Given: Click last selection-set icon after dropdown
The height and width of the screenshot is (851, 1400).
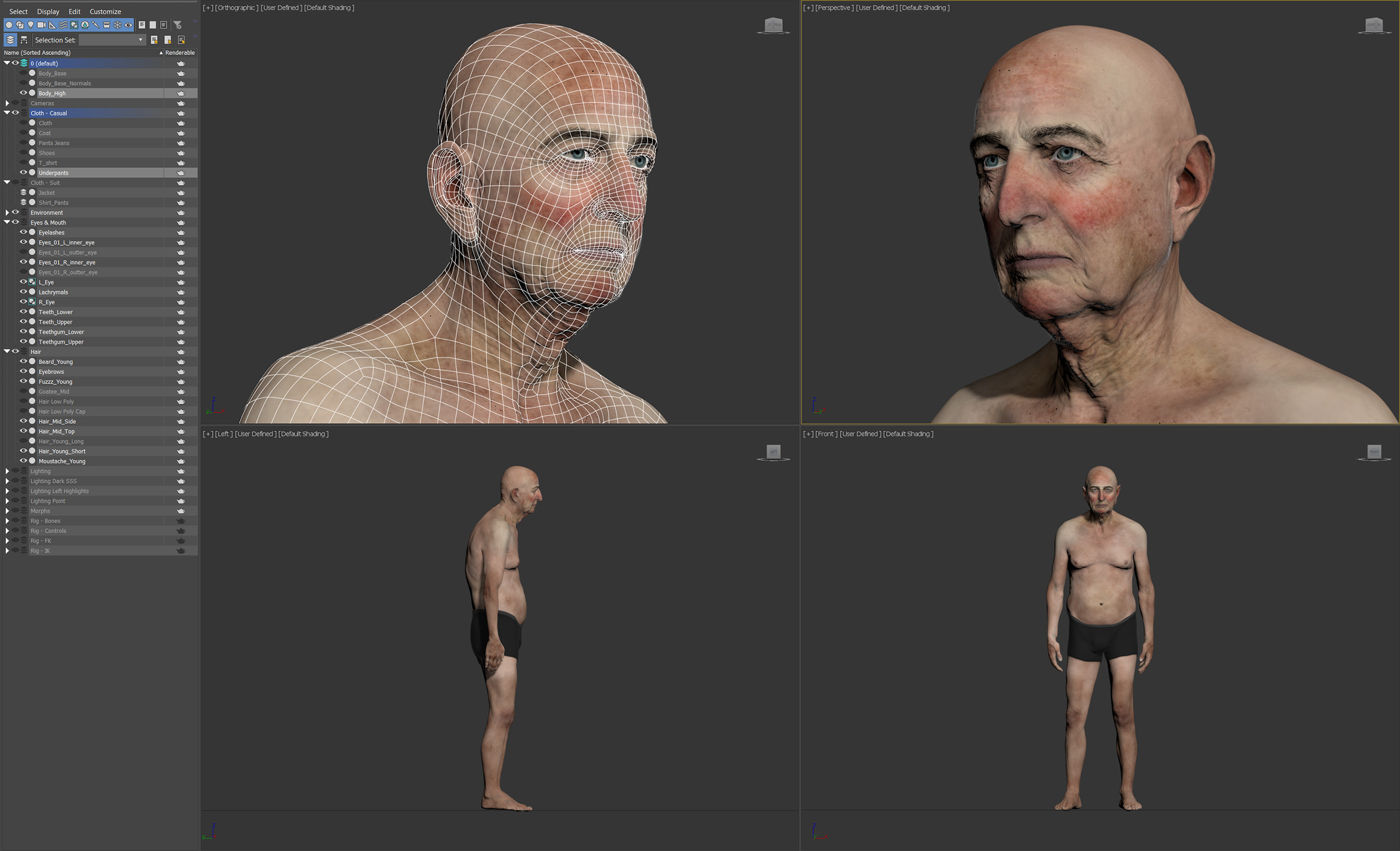Looking at the screenshot, I should [x=182, y=40].
